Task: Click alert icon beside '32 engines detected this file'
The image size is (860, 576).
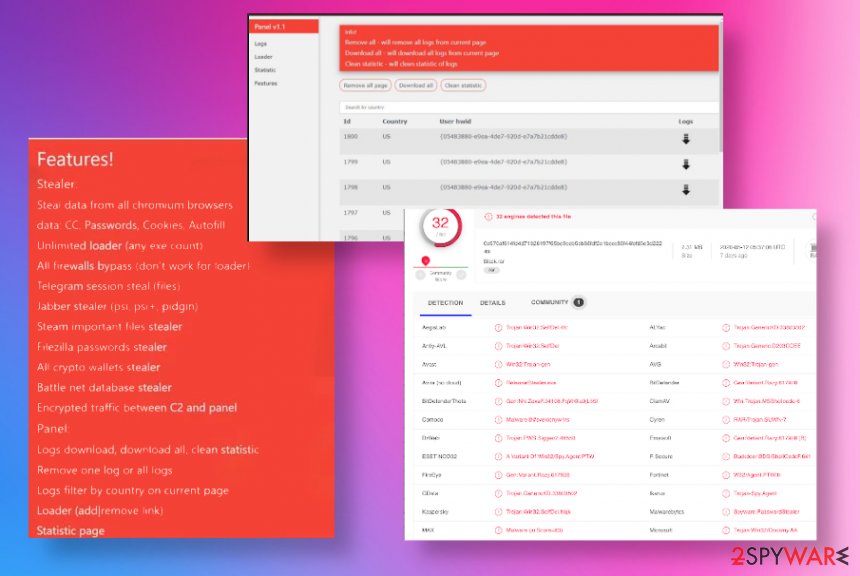Action: point(488,217)
